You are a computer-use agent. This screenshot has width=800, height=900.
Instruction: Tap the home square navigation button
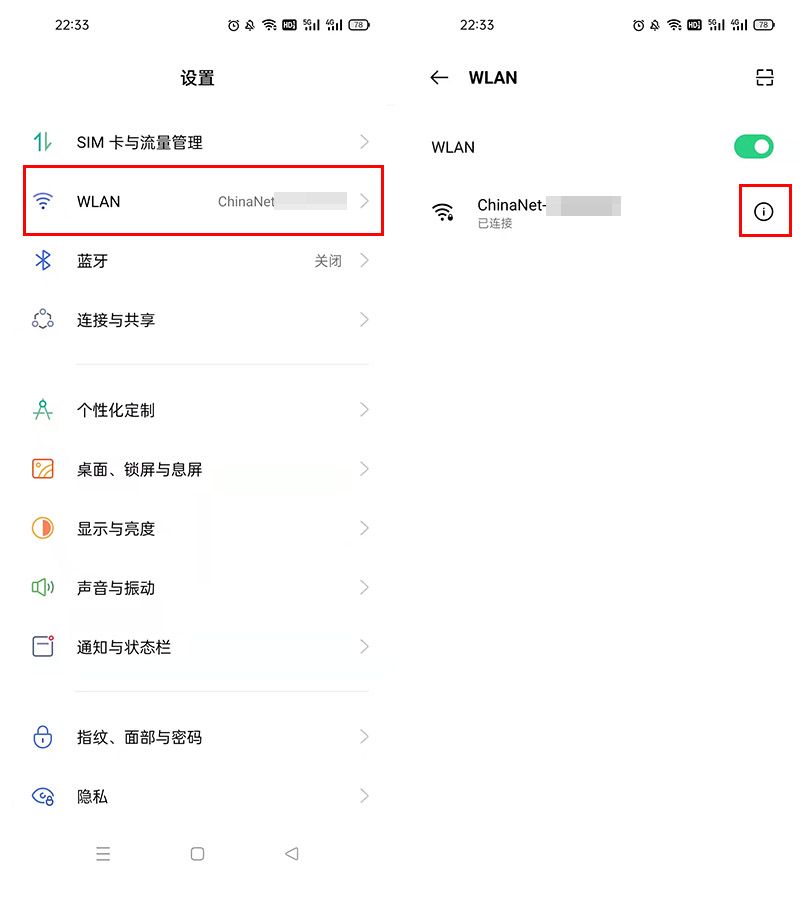(197, 854)
